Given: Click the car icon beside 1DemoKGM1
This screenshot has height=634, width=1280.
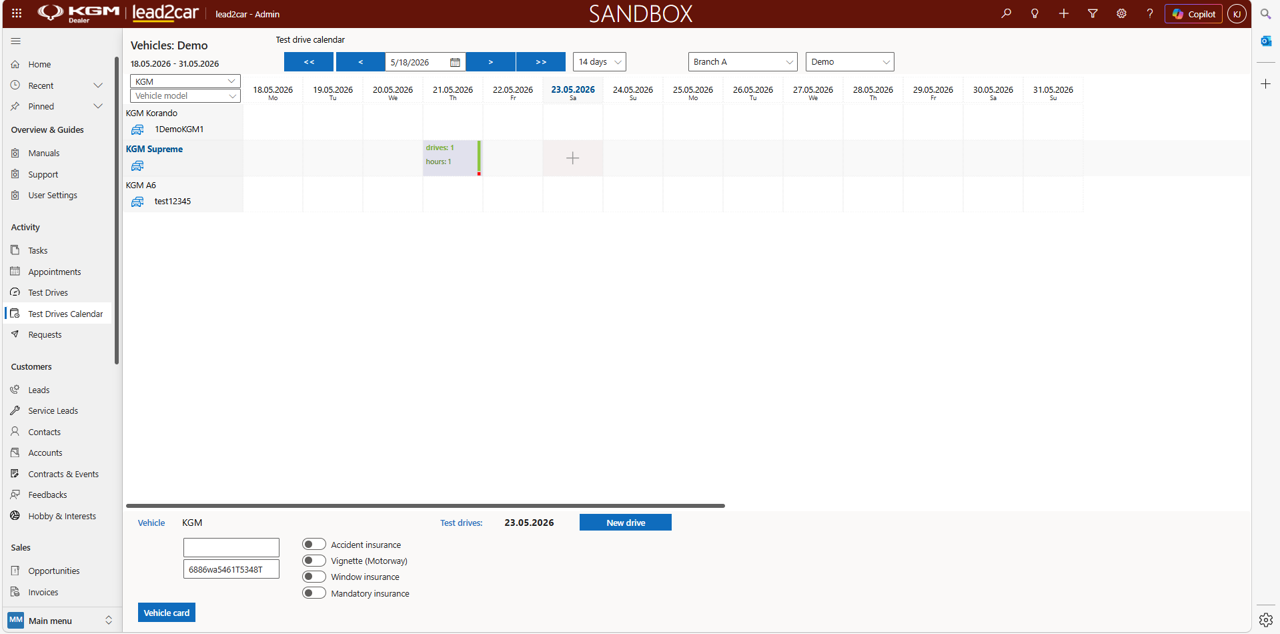Looking at the screenshot, I should [138, 130].
